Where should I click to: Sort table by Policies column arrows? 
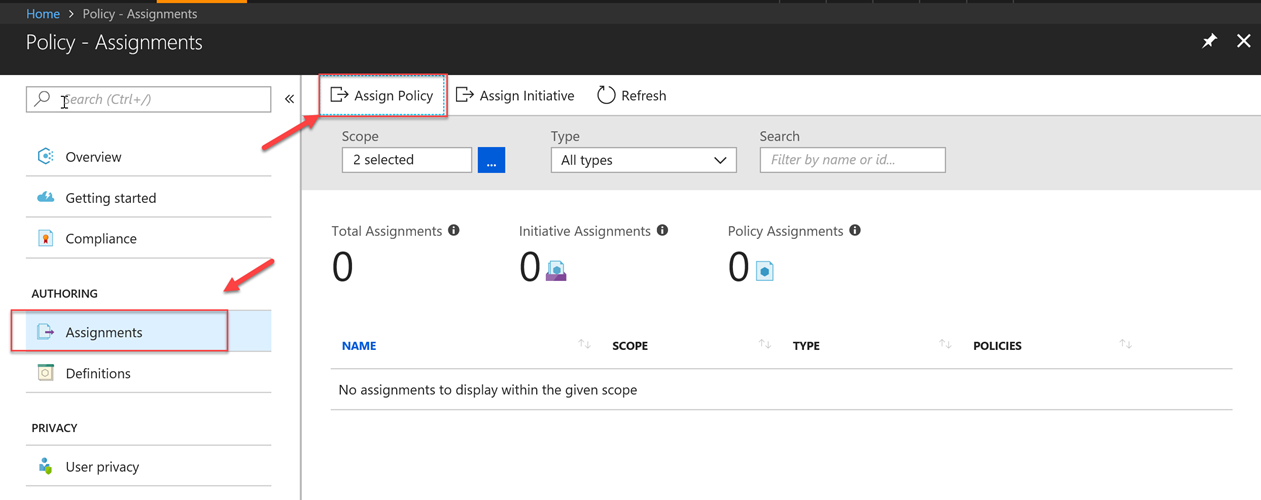coord(1126,345)
